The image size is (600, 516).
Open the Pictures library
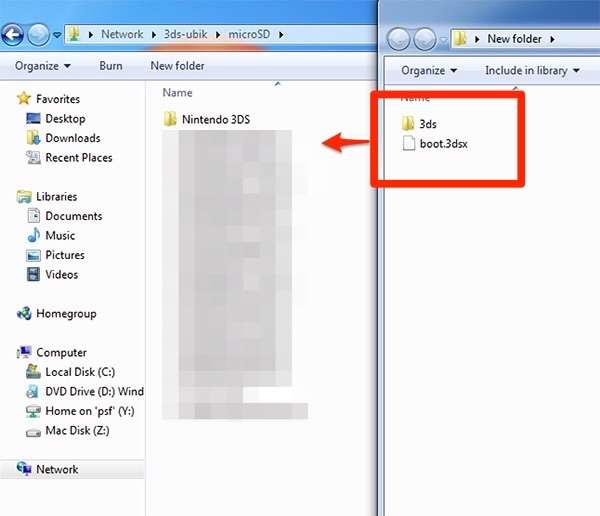tap(65, 255)
